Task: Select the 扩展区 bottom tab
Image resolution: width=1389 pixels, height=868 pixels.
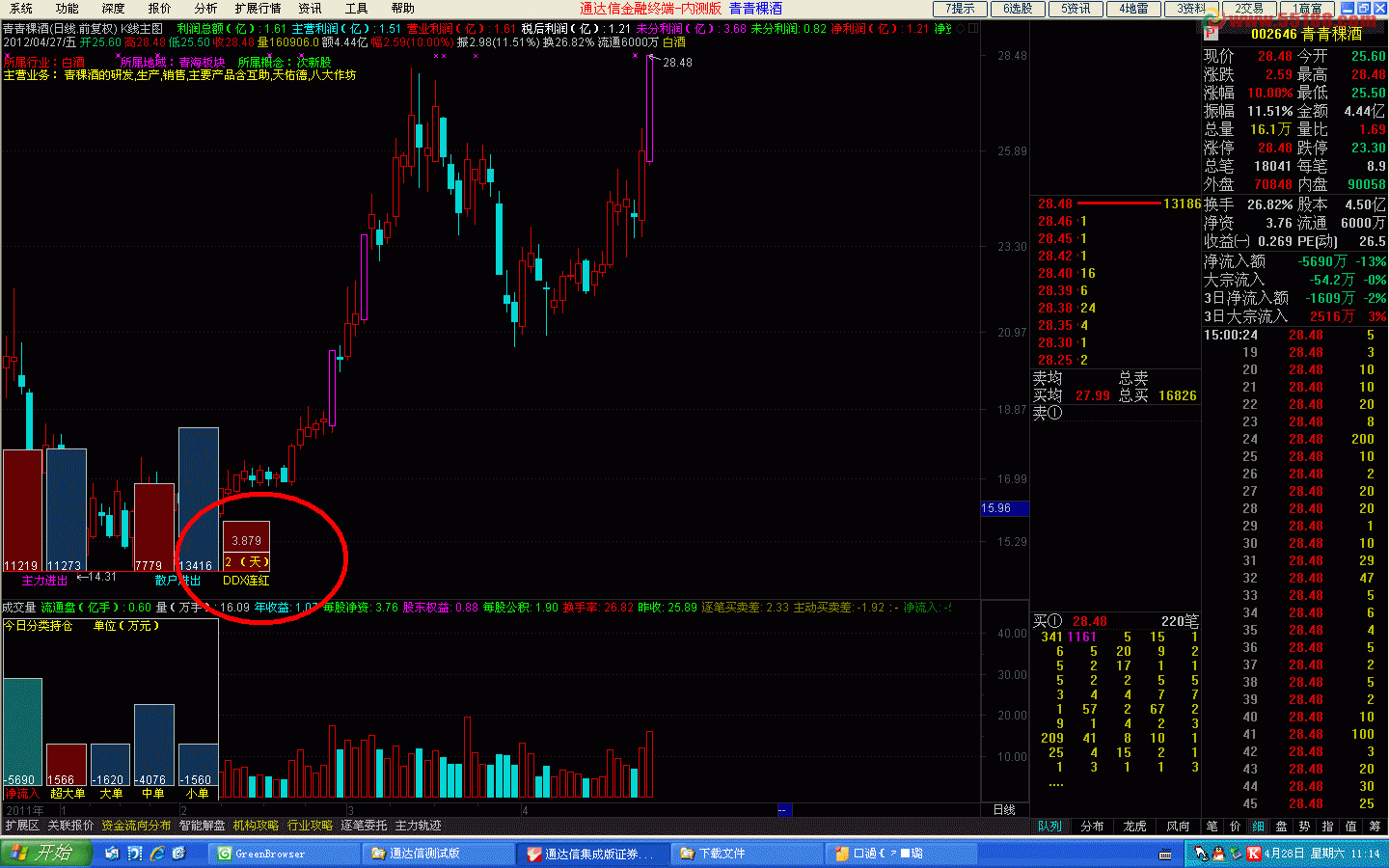Action: click(22, 826)
